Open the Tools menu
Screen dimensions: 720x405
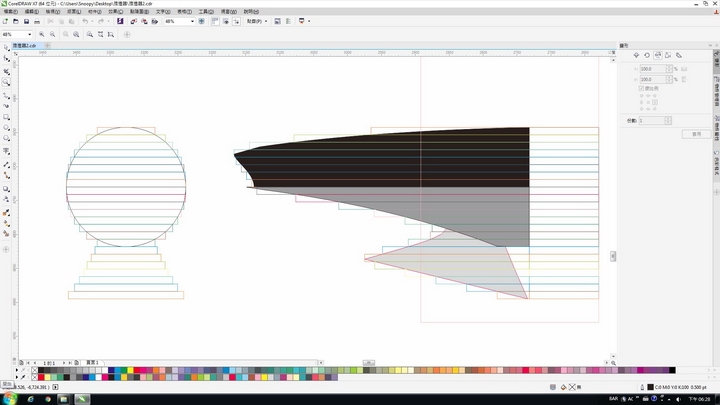click(x=206, y=11)
